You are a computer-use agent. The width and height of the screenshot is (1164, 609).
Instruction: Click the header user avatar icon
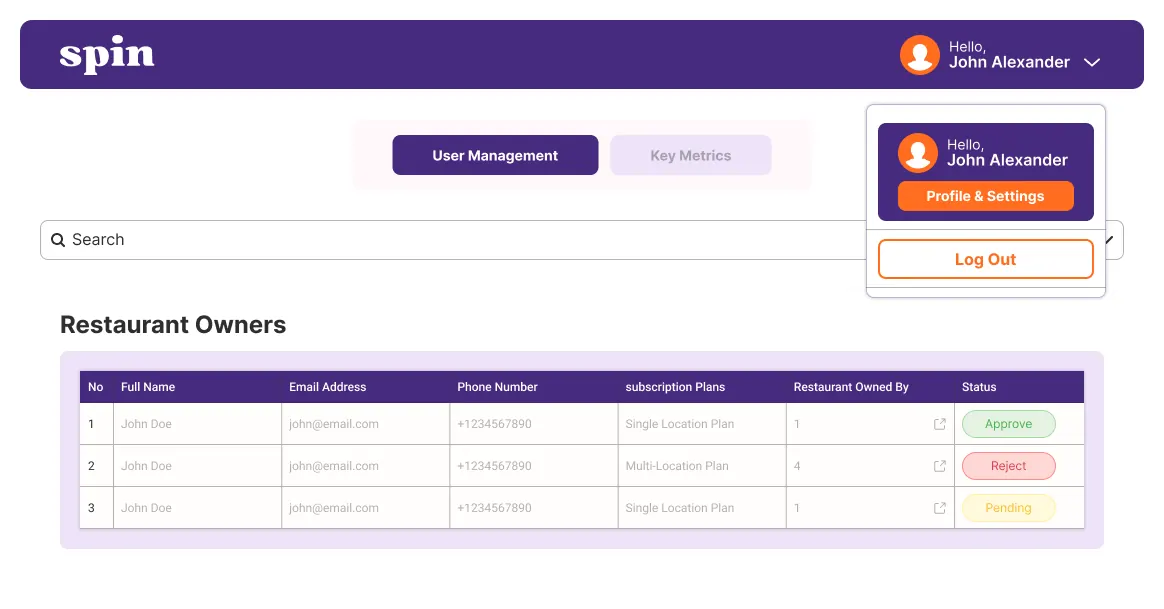point(920,55)
